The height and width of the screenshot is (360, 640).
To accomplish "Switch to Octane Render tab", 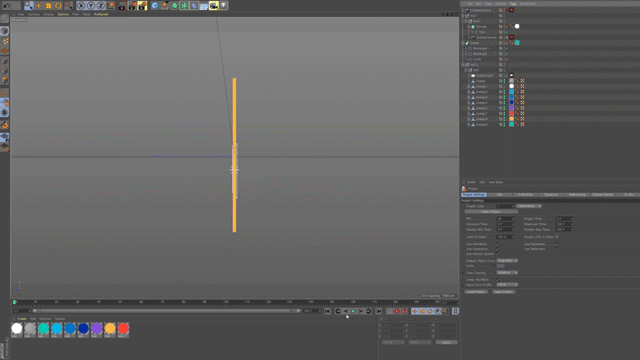I will (602, 195).
